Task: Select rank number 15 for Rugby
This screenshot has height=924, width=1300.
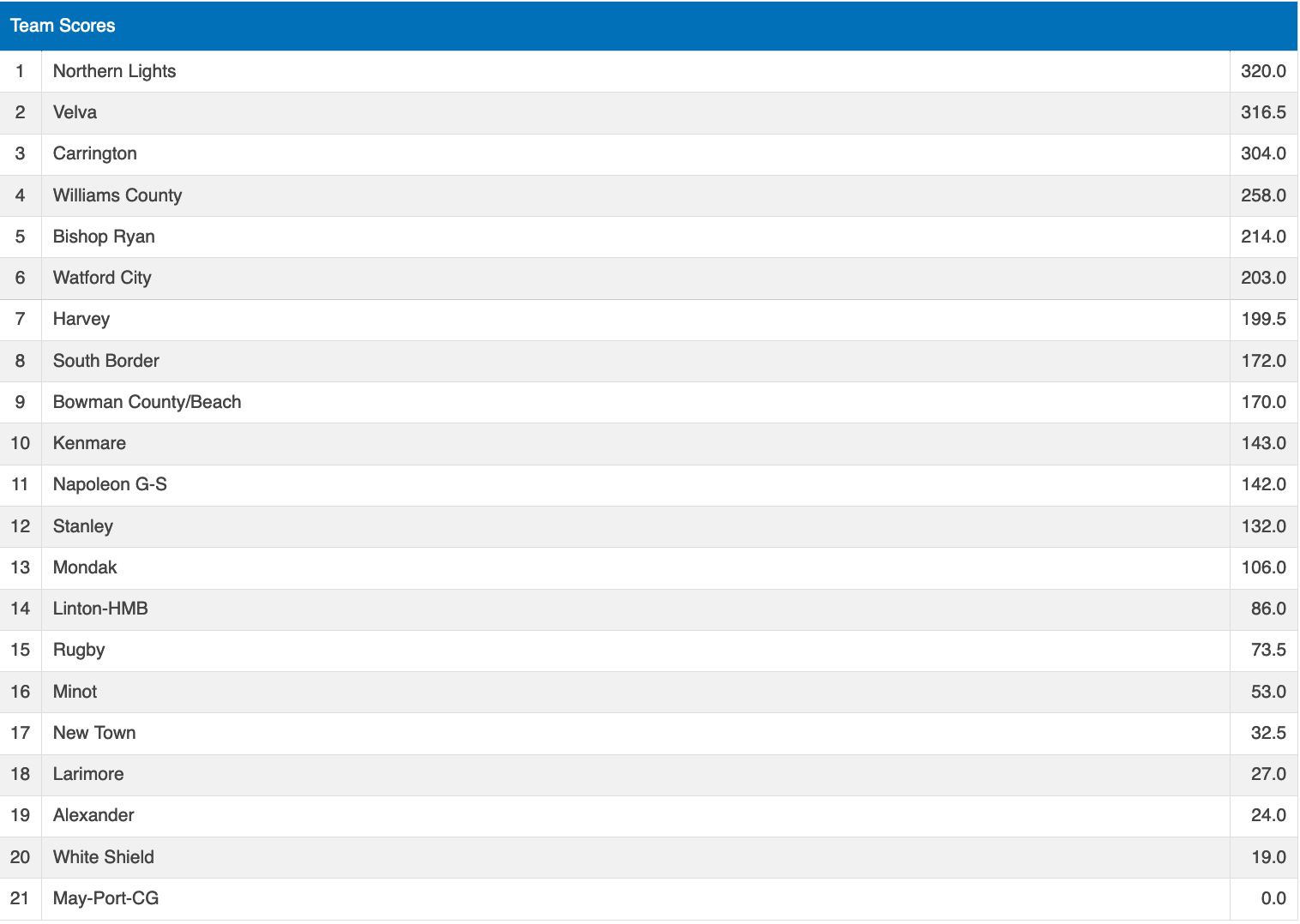Action: coord(21,650)
